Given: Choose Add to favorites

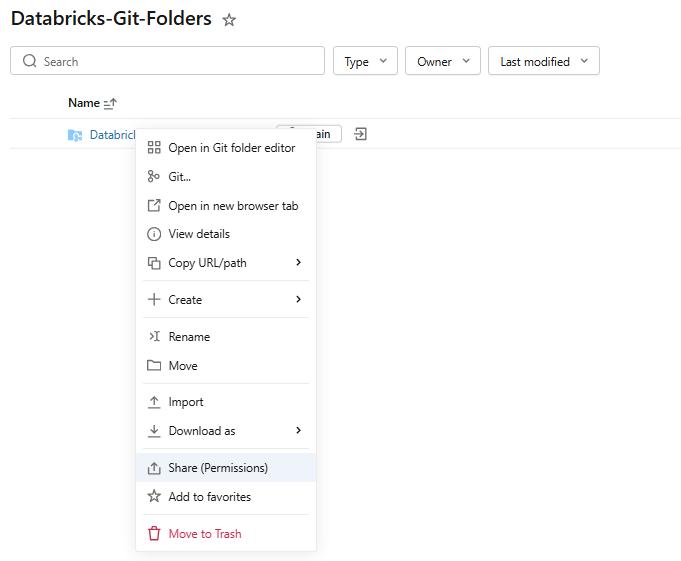Looking at the screenshot, I should point(226,496).
